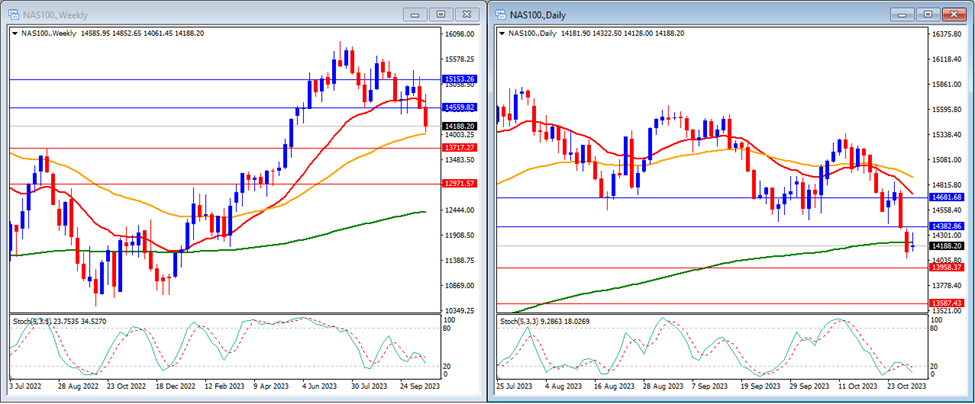Click the green moving average line in Daily chart

(x=715, y=266)
